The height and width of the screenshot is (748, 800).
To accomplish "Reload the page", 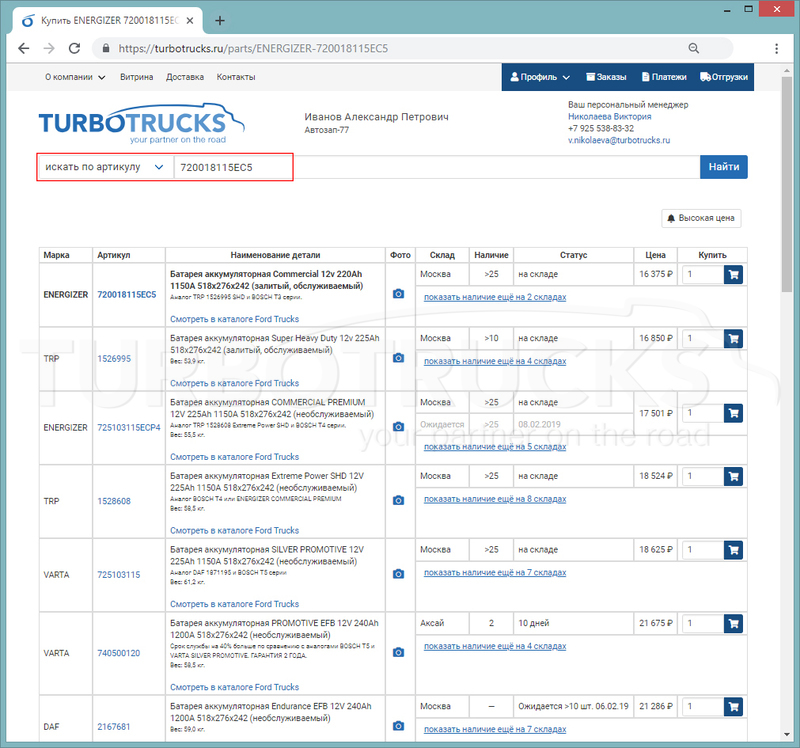I will click(74, 48).
